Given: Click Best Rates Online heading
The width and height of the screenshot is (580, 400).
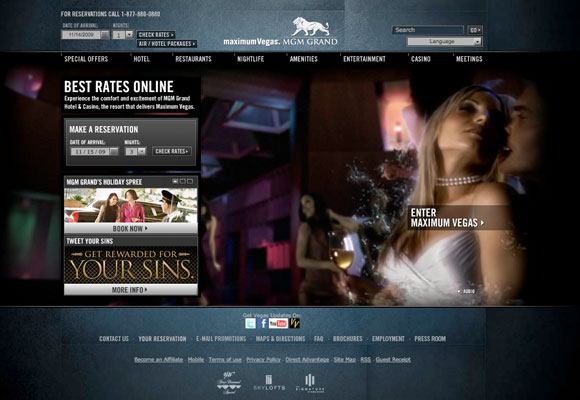Looking at the screenshot, I should point(119,87).
